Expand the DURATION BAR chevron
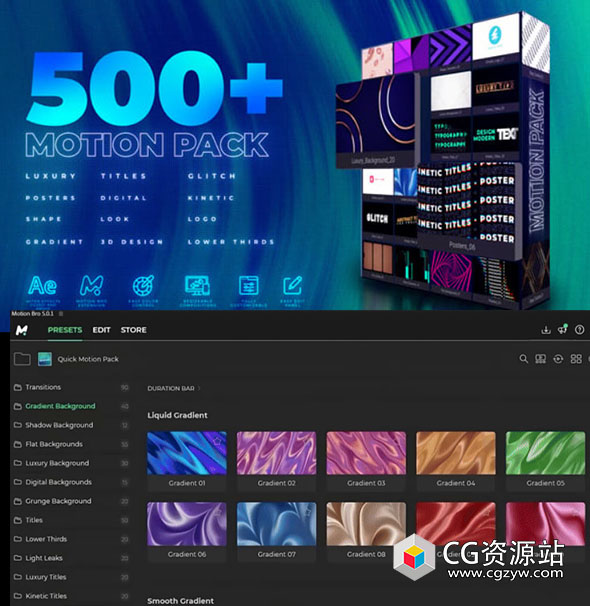Screen dimensions: 590x606 pyautogui.click(x=199, y=388)
